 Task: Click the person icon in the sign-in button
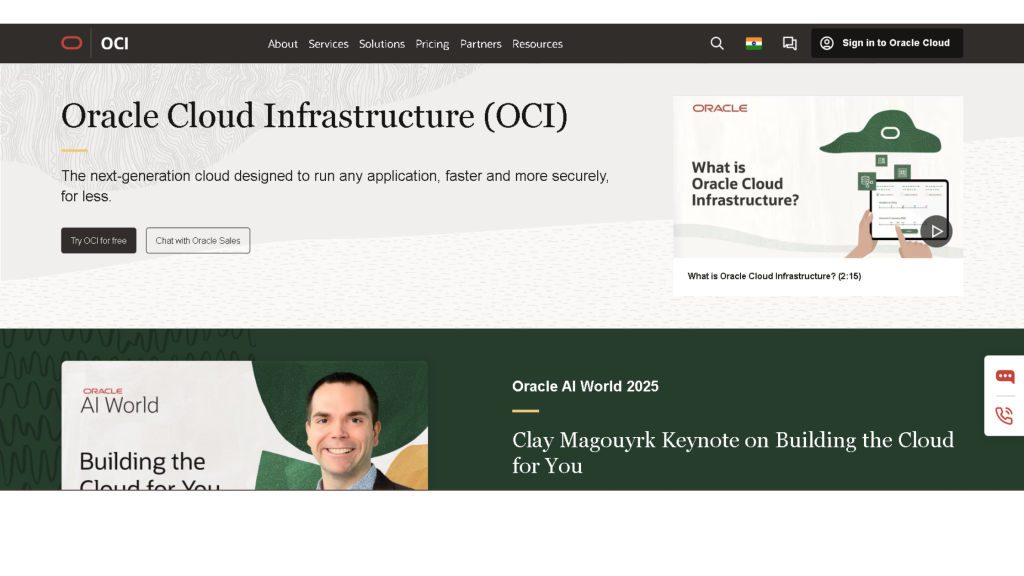(x=827, y=43)
